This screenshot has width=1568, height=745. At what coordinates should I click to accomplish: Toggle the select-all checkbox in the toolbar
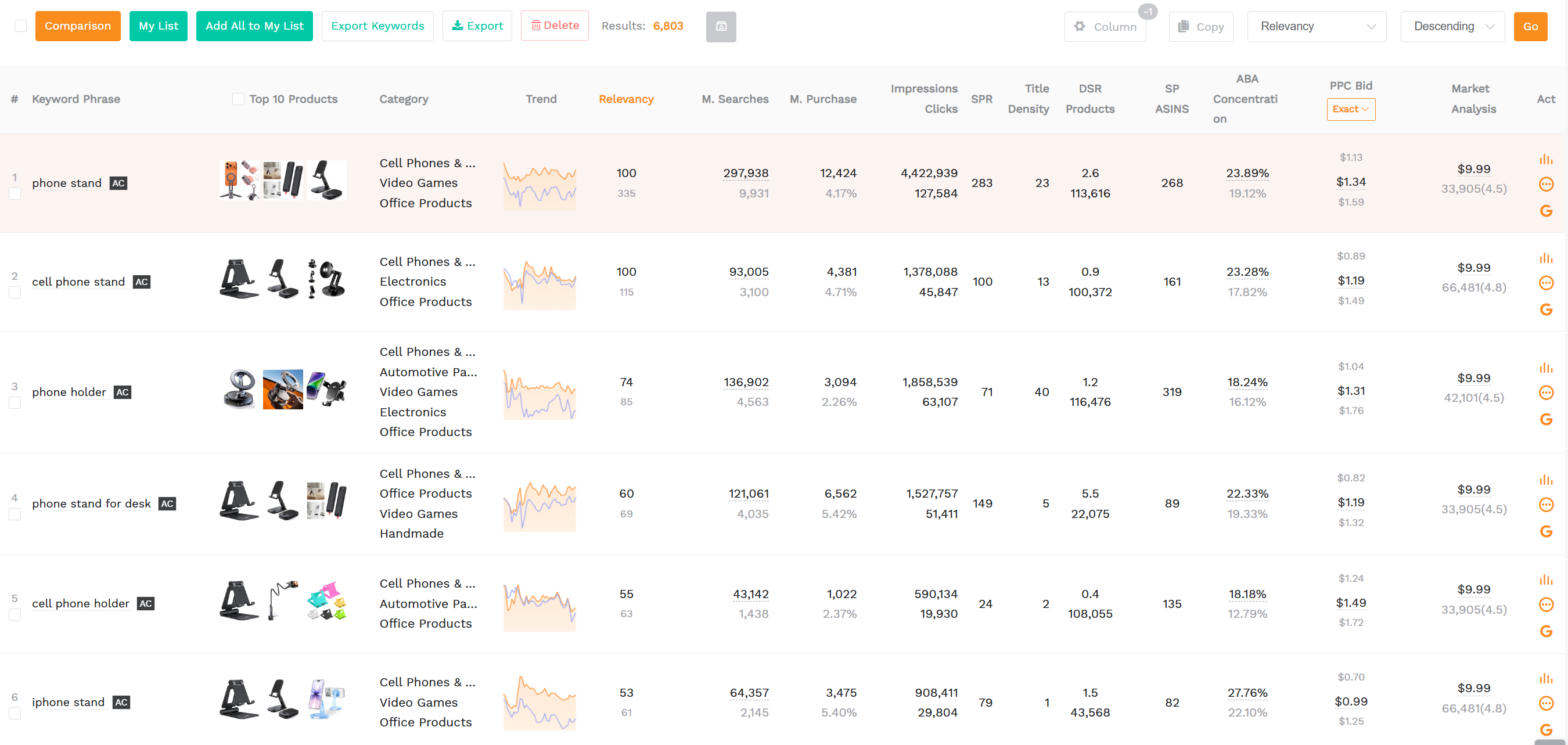pos(20,26)
